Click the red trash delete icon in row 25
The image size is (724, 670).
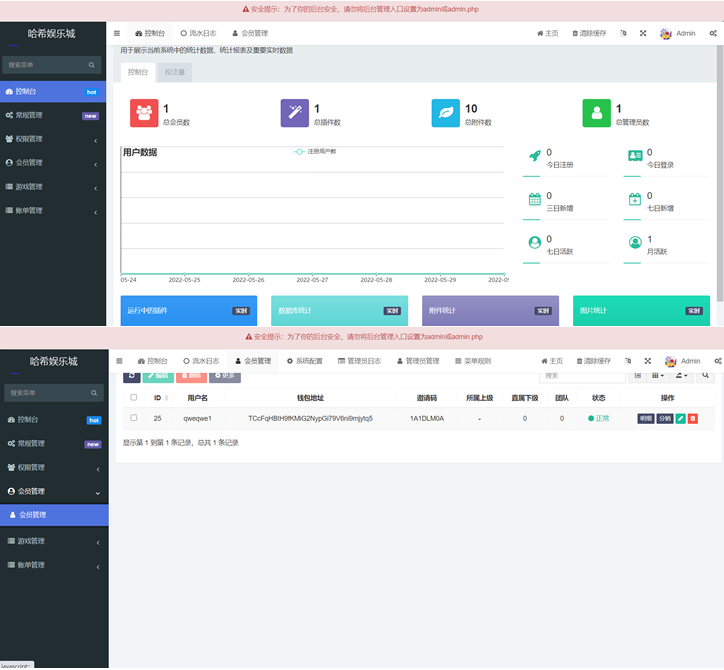pos(693,418)
